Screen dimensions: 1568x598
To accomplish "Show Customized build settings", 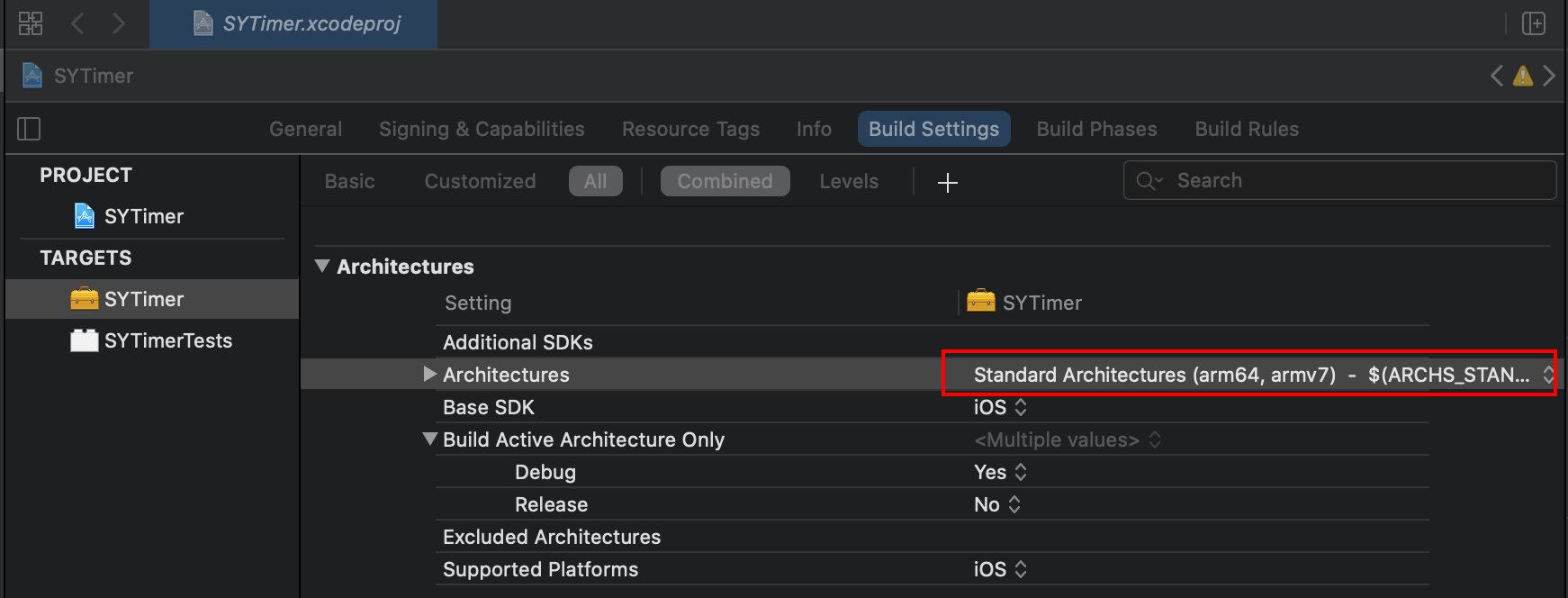I will [x=480, y=181].
